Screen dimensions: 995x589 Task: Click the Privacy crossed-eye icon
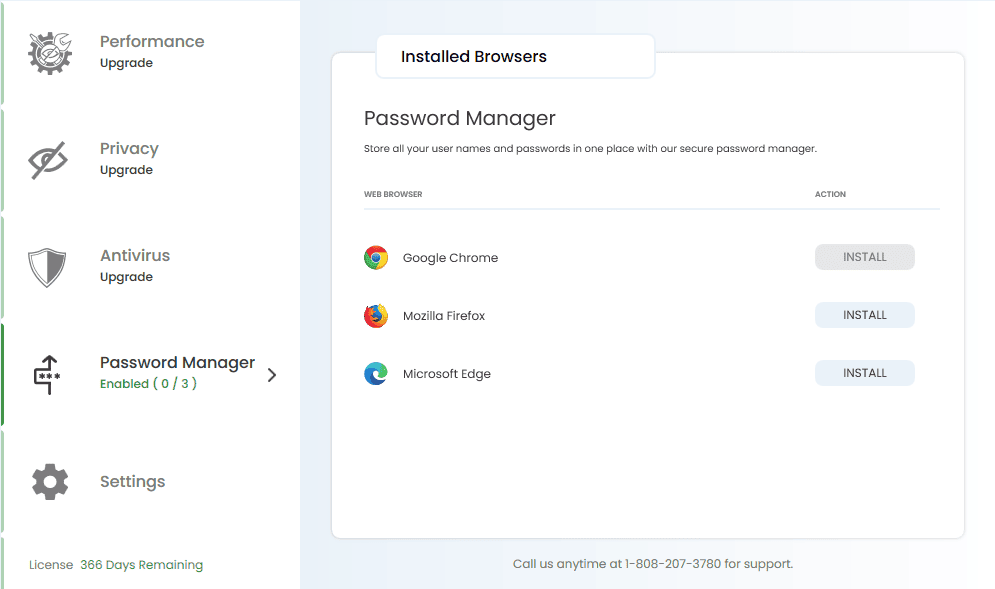point(48,160)
